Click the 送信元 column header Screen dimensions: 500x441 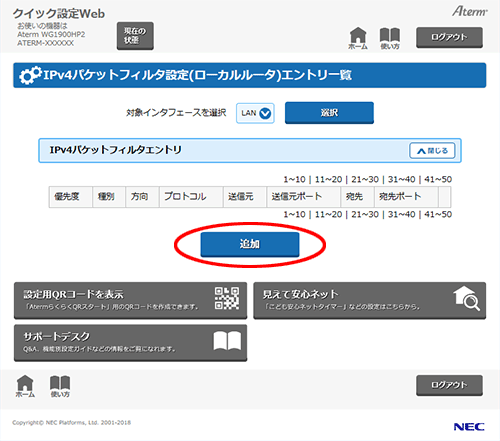coord(245,197)
